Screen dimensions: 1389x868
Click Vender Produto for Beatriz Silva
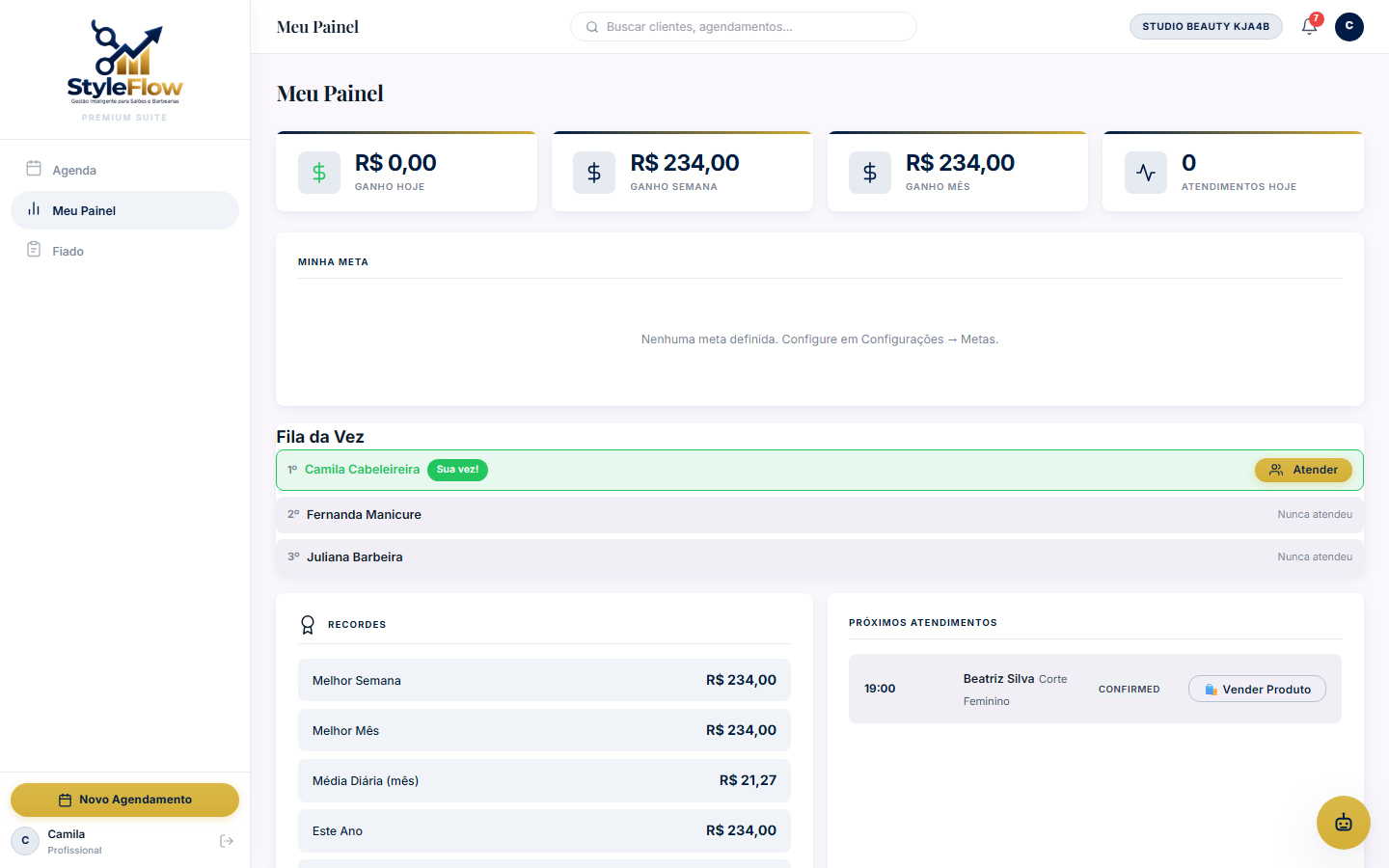click(x=1257, y=689)
